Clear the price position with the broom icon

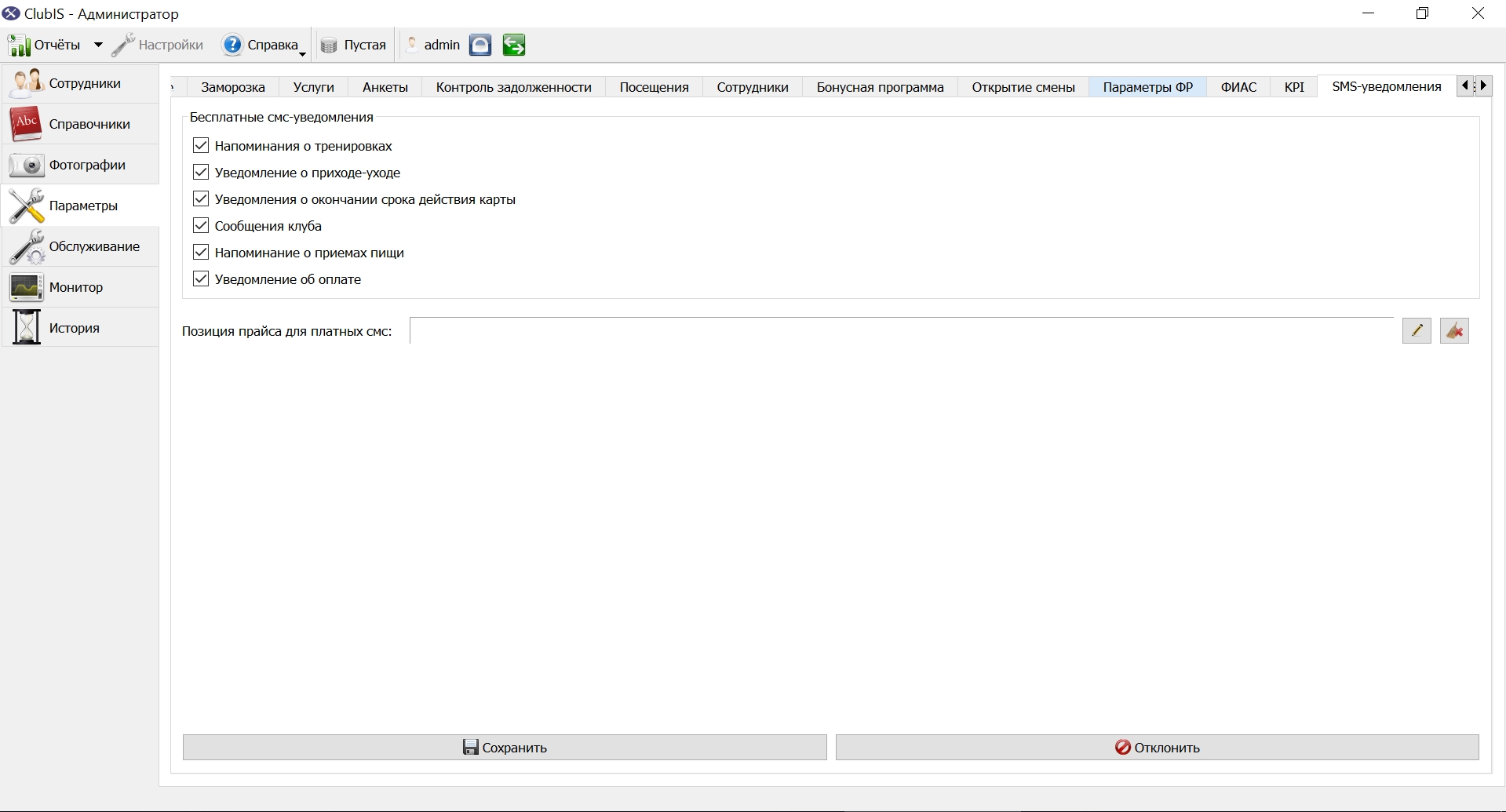pyautogui.click(x=1454, y=331)
